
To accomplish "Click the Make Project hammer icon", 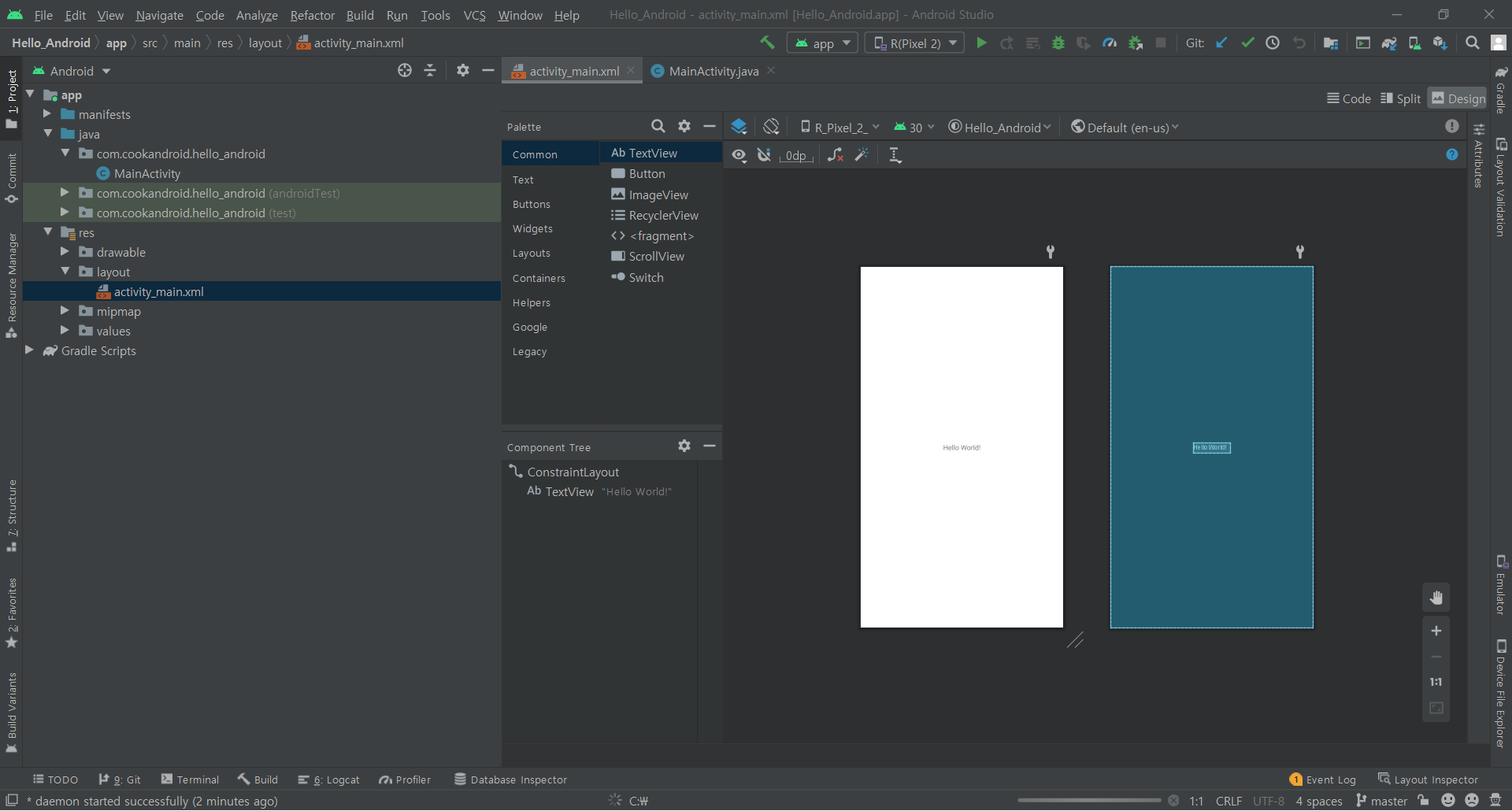I will [767, 43].
